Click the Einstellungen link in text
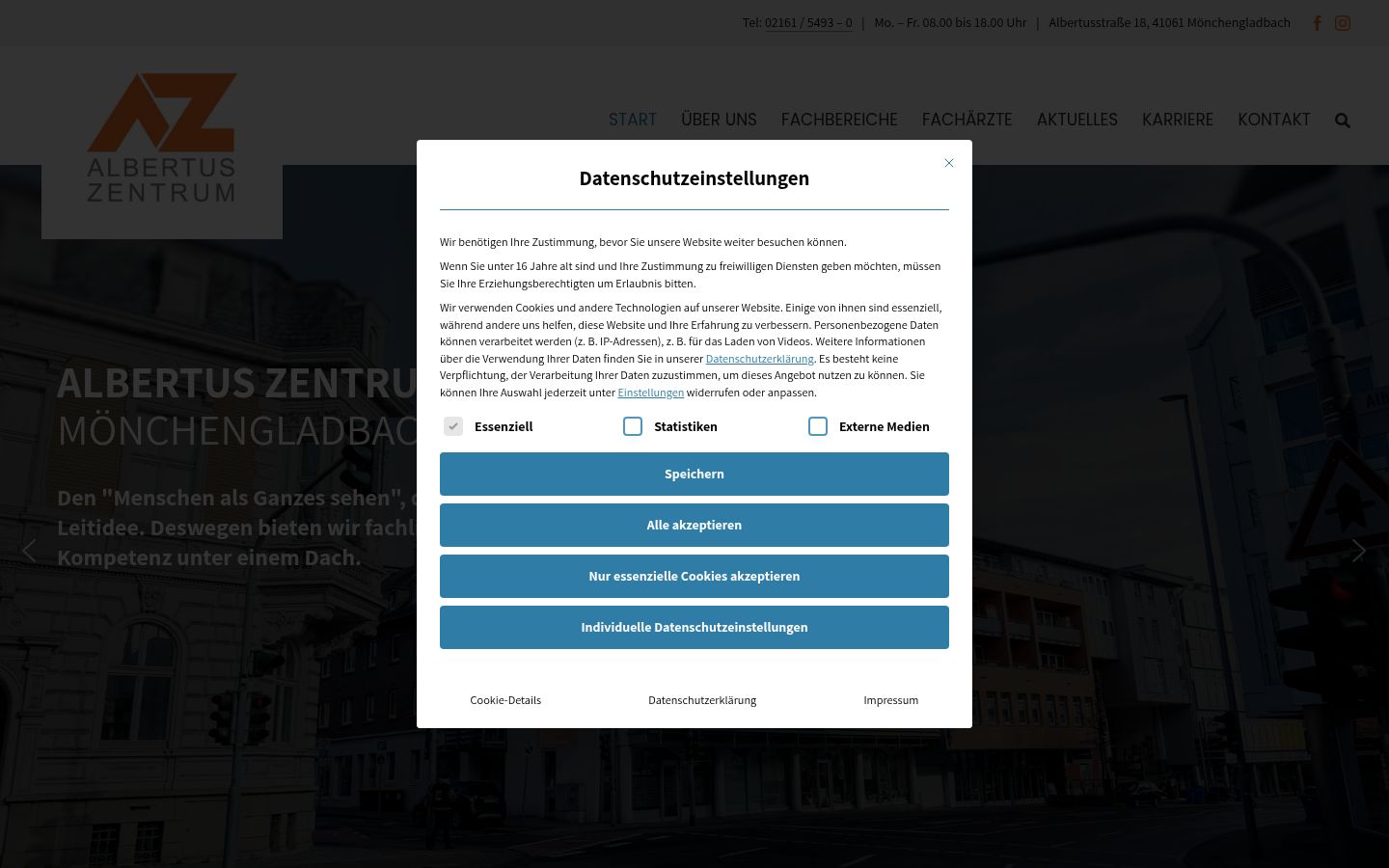This screenshot has width=1389, height=868. coord(651,393)
